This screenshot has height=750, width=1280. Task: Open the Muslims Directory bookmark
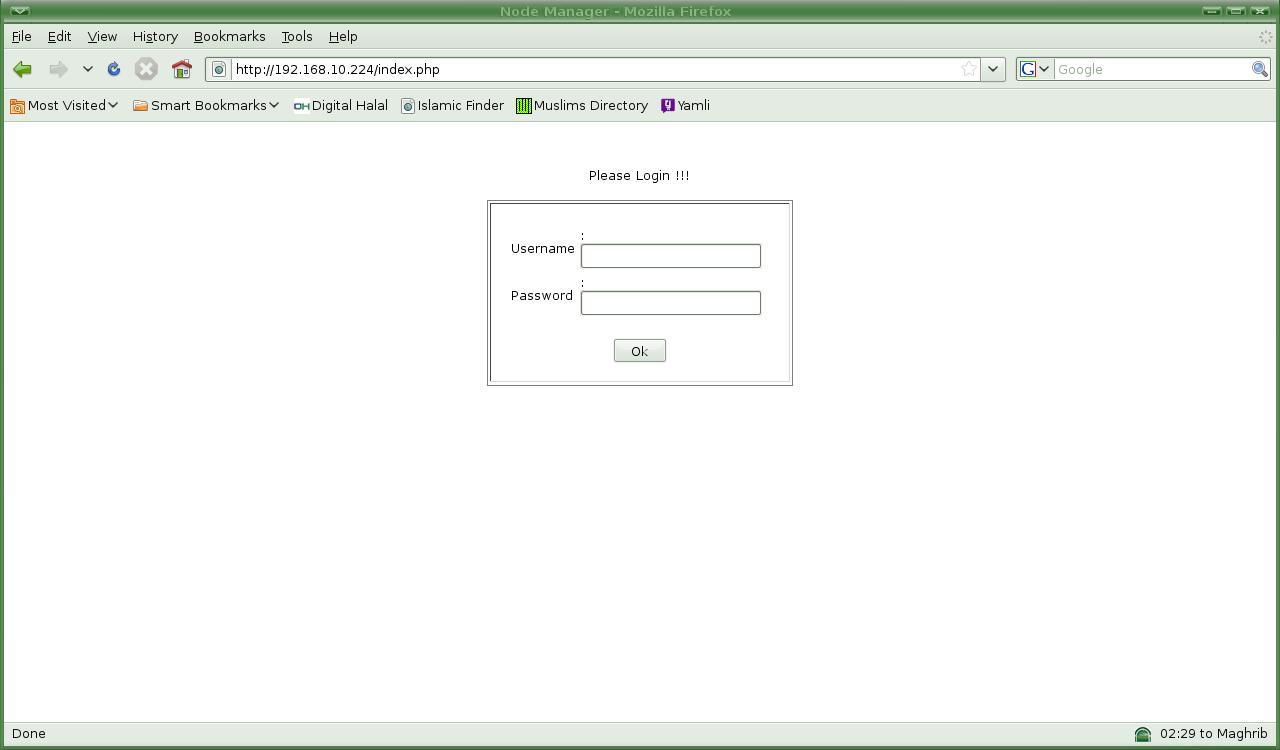pos(582,105)
